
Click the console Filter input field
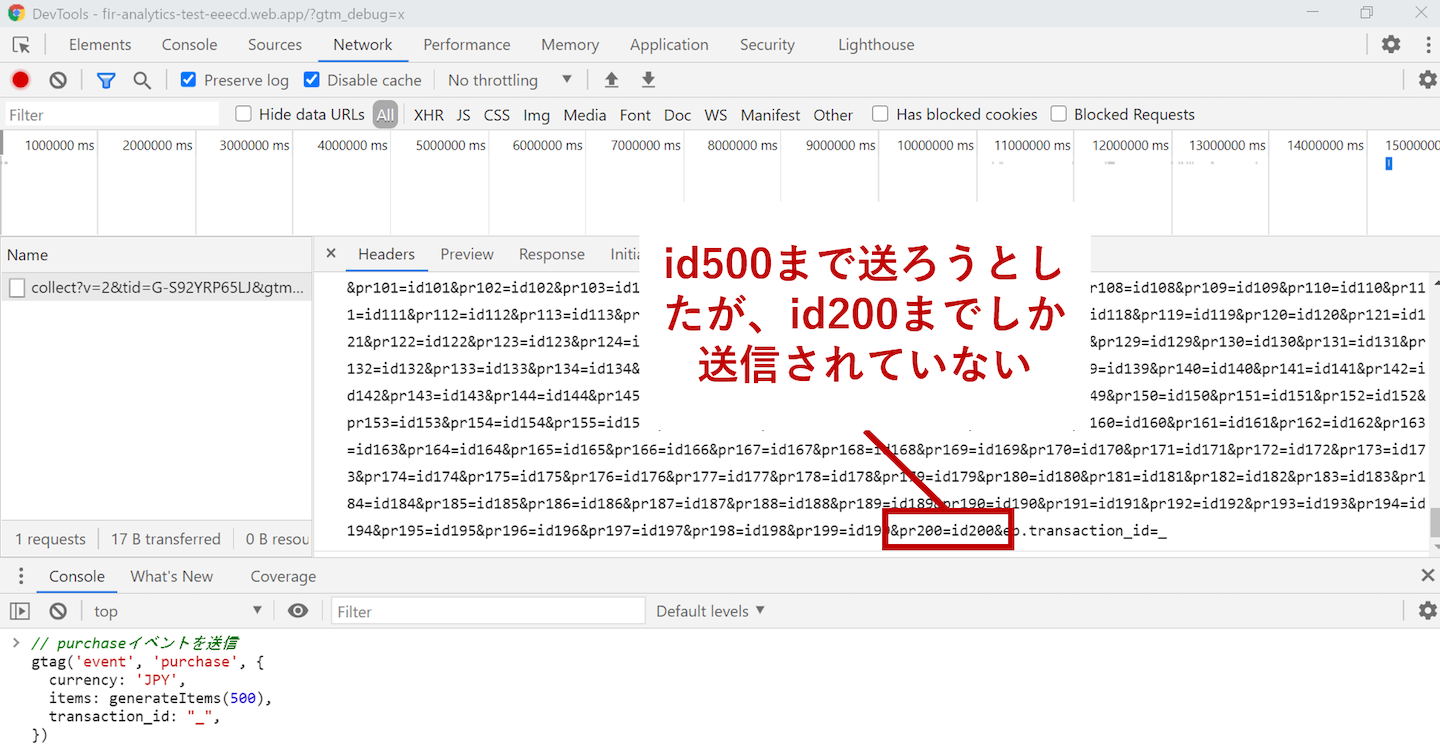pos(488,611)
